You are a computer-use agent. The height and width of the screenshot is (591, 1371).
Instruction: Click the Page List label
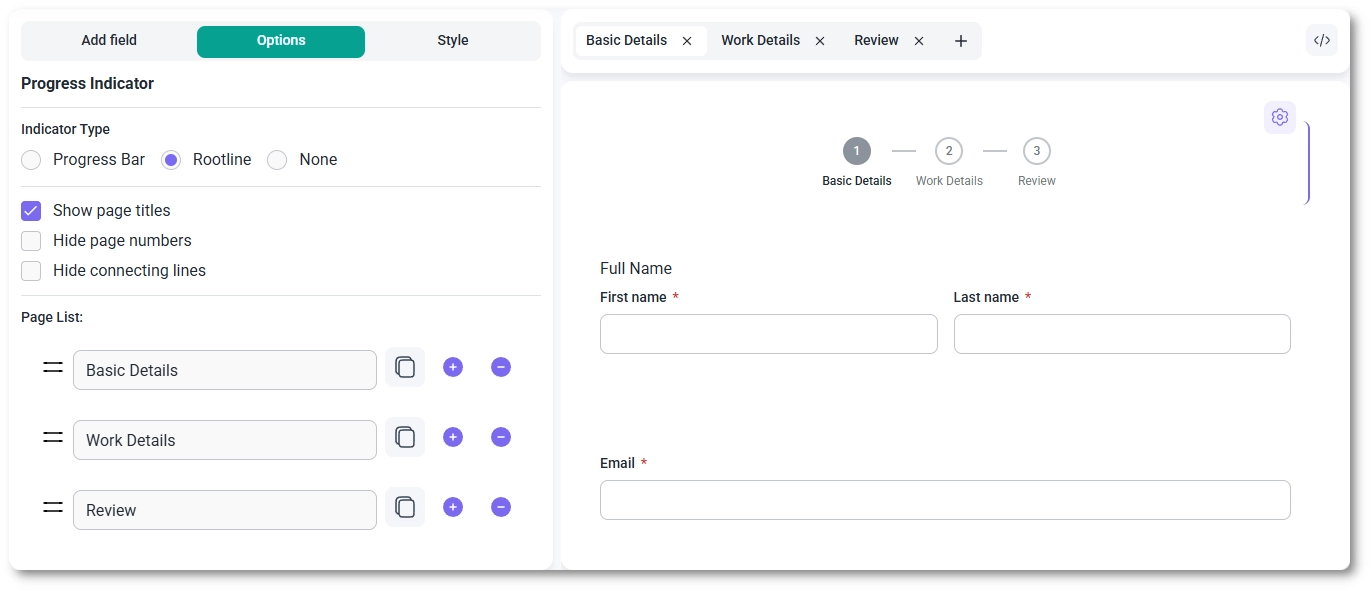click(x=52, y=318)
